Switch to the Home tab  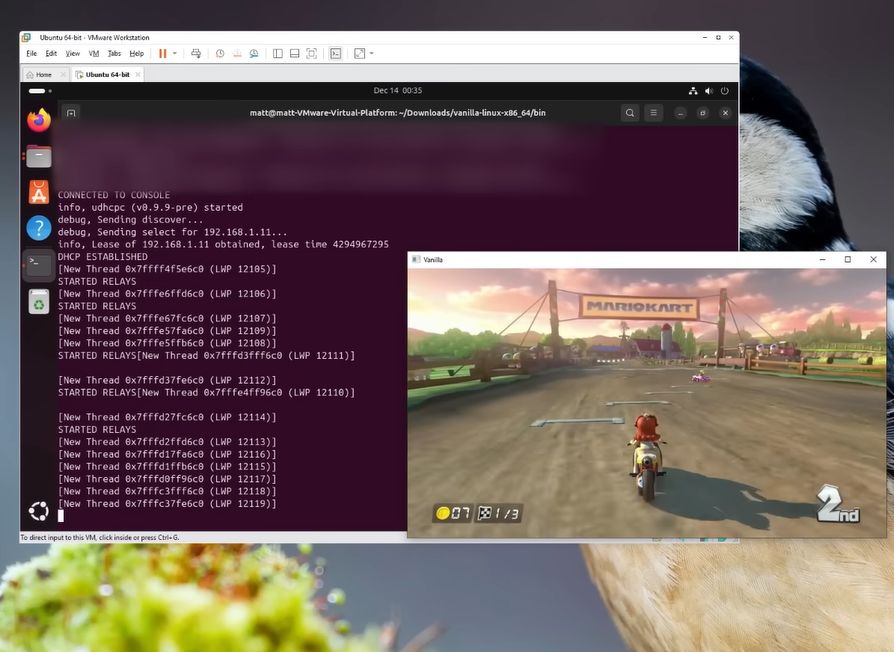point(39,74)
